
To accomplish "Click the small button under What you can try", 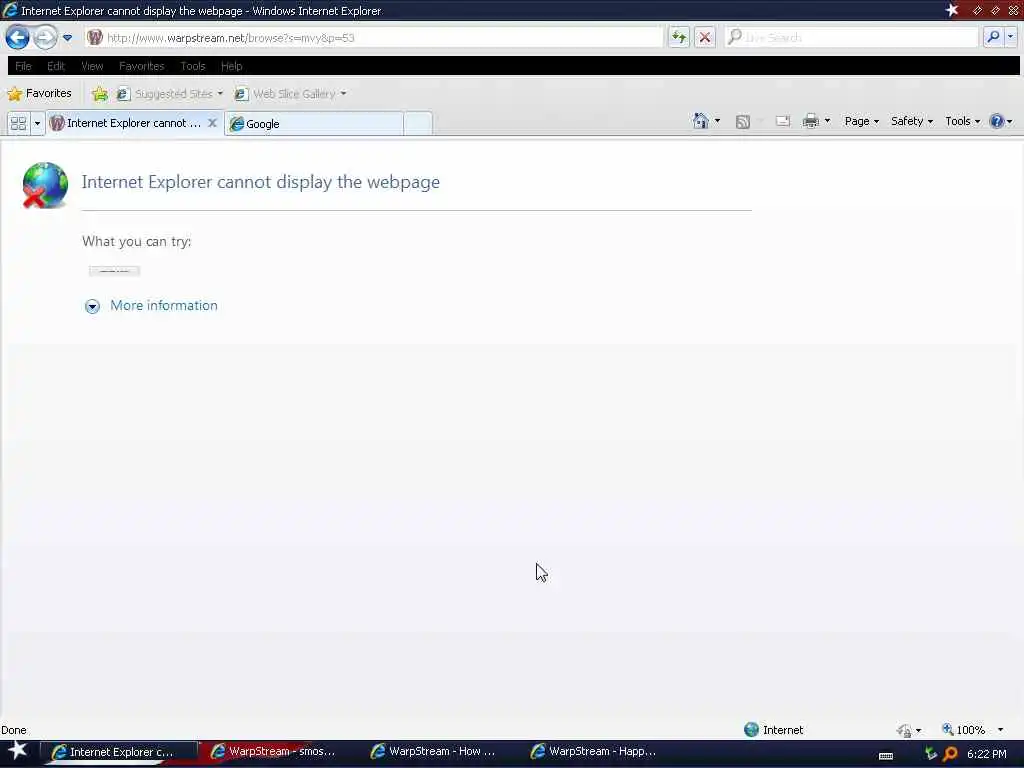I will tap(114, 271).
